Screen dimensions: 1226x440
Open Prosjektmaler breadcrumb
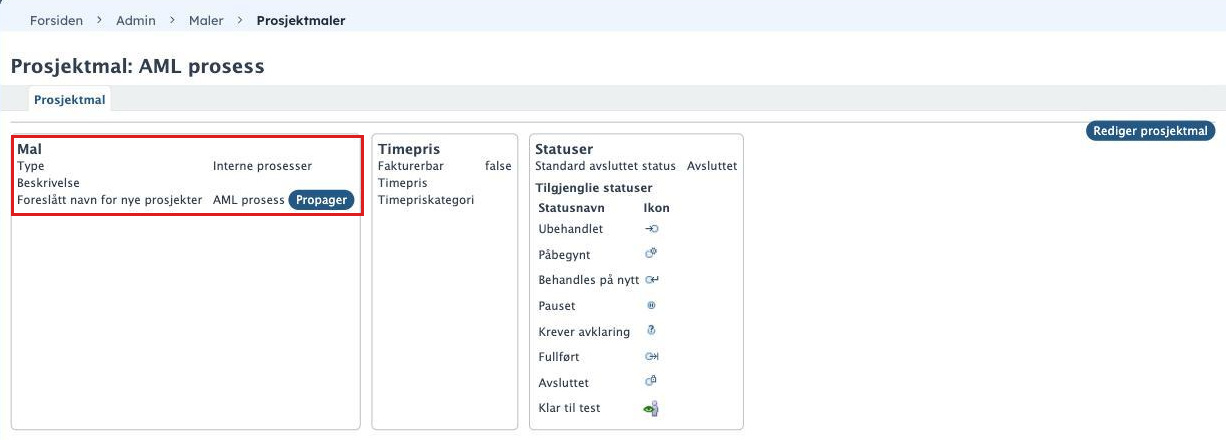click(301, 20)
